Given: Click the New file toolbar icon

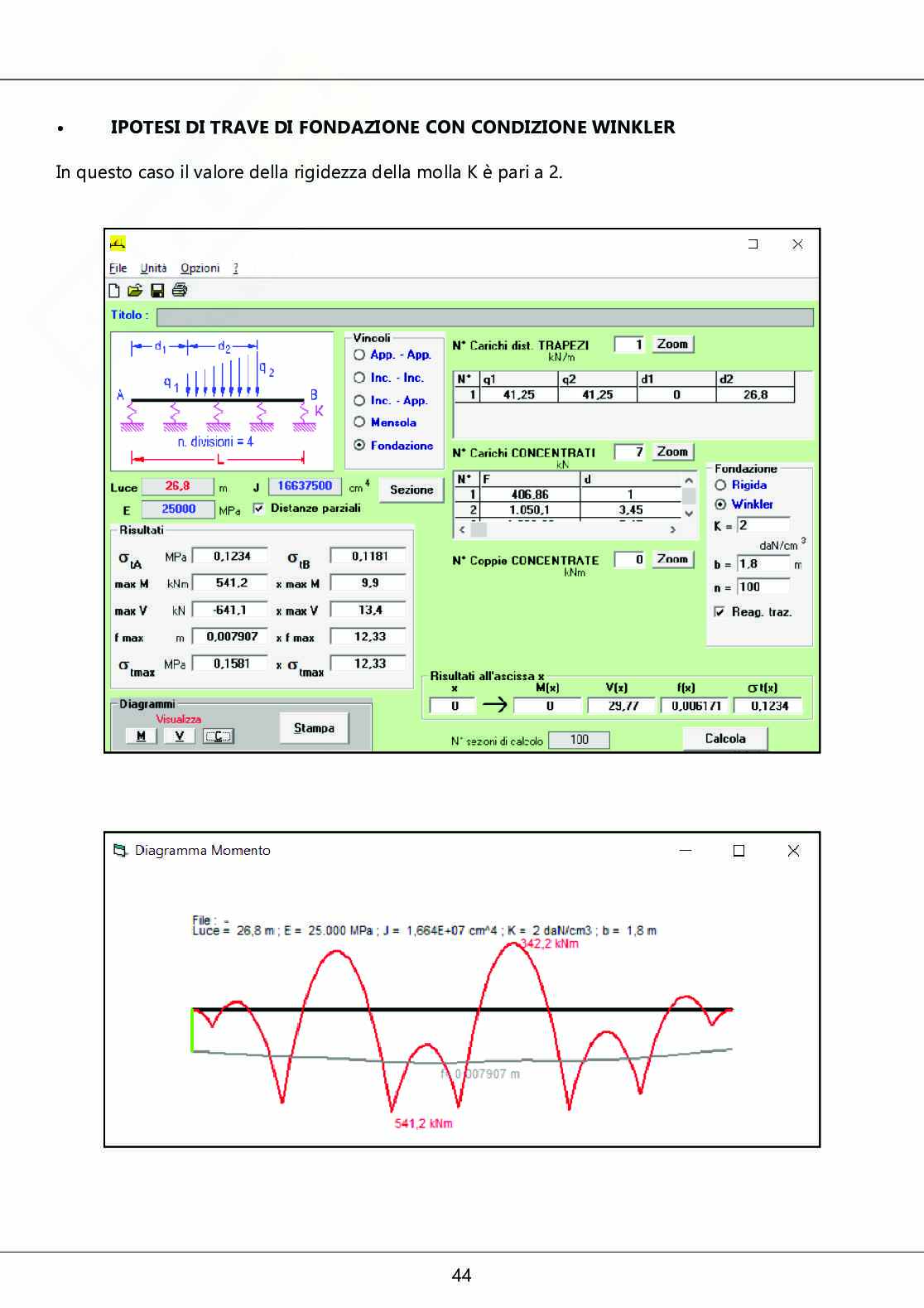Looking at the screenshot, I should [x=114, y=291].
